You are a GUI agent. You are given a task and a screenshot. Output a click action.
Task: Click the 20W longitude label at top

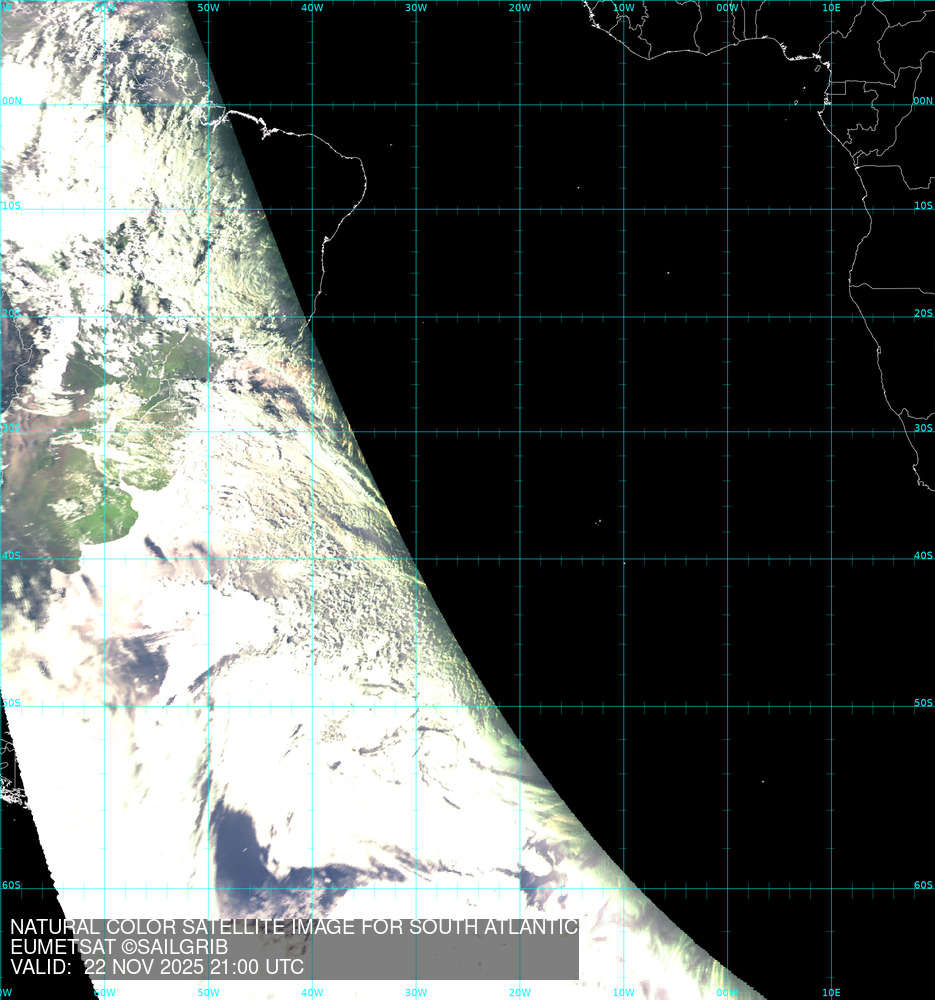click(519, 7)
